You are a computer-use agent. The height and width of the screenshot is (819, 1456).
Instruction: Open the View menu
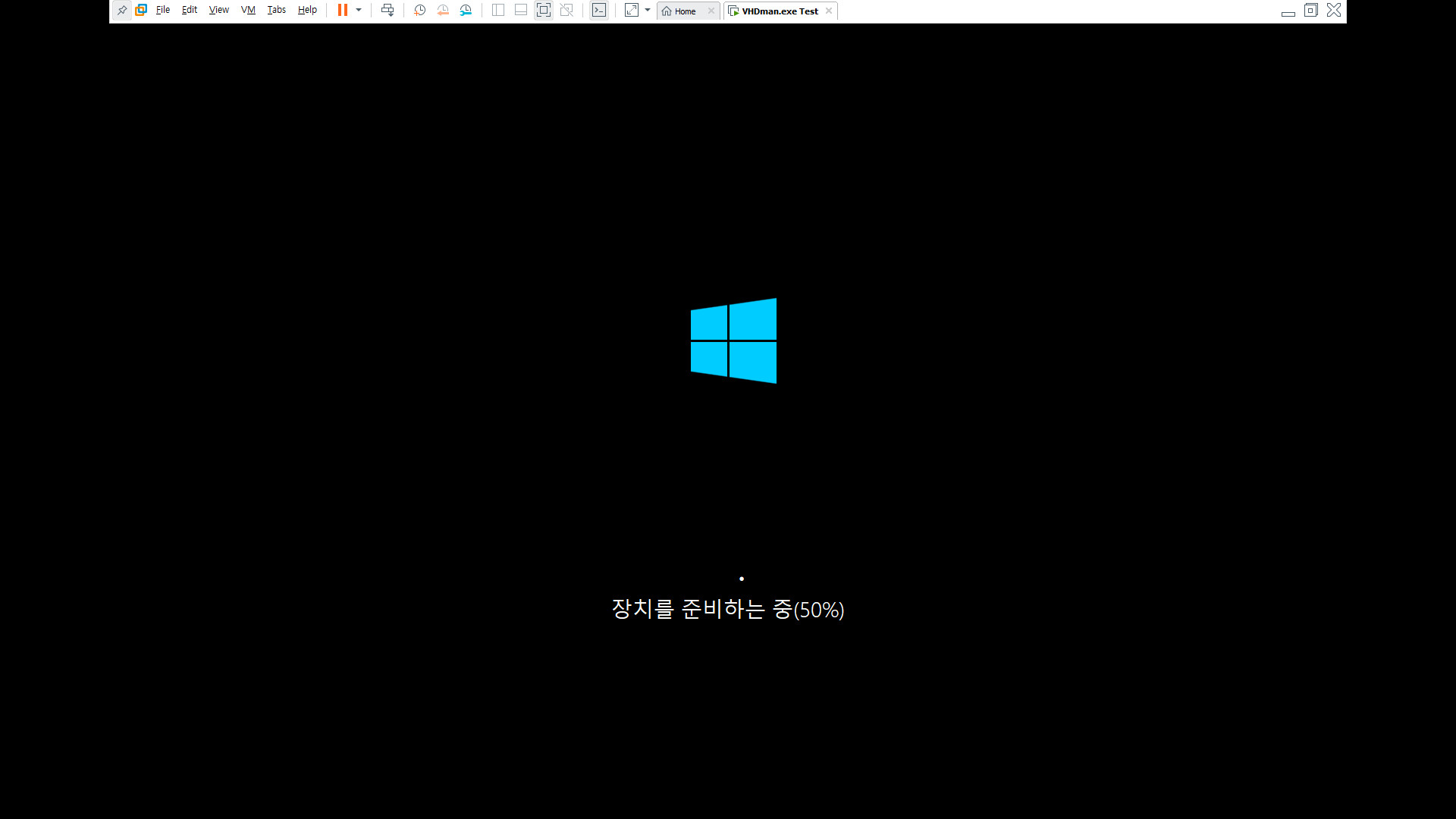click(x=219, y=11)
